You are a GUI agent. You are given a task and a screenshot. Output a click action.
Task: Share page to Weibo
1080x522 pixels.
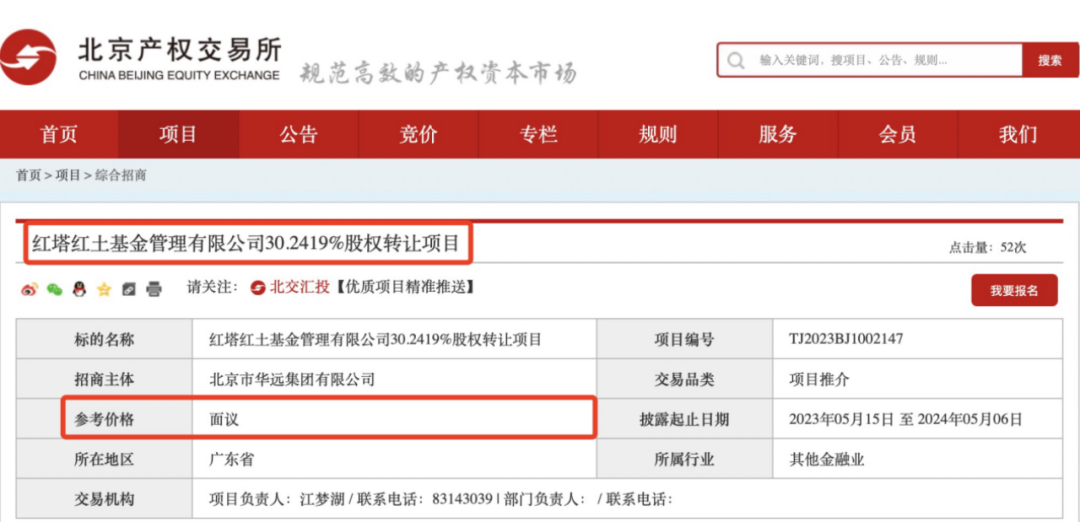coord(30,290)
